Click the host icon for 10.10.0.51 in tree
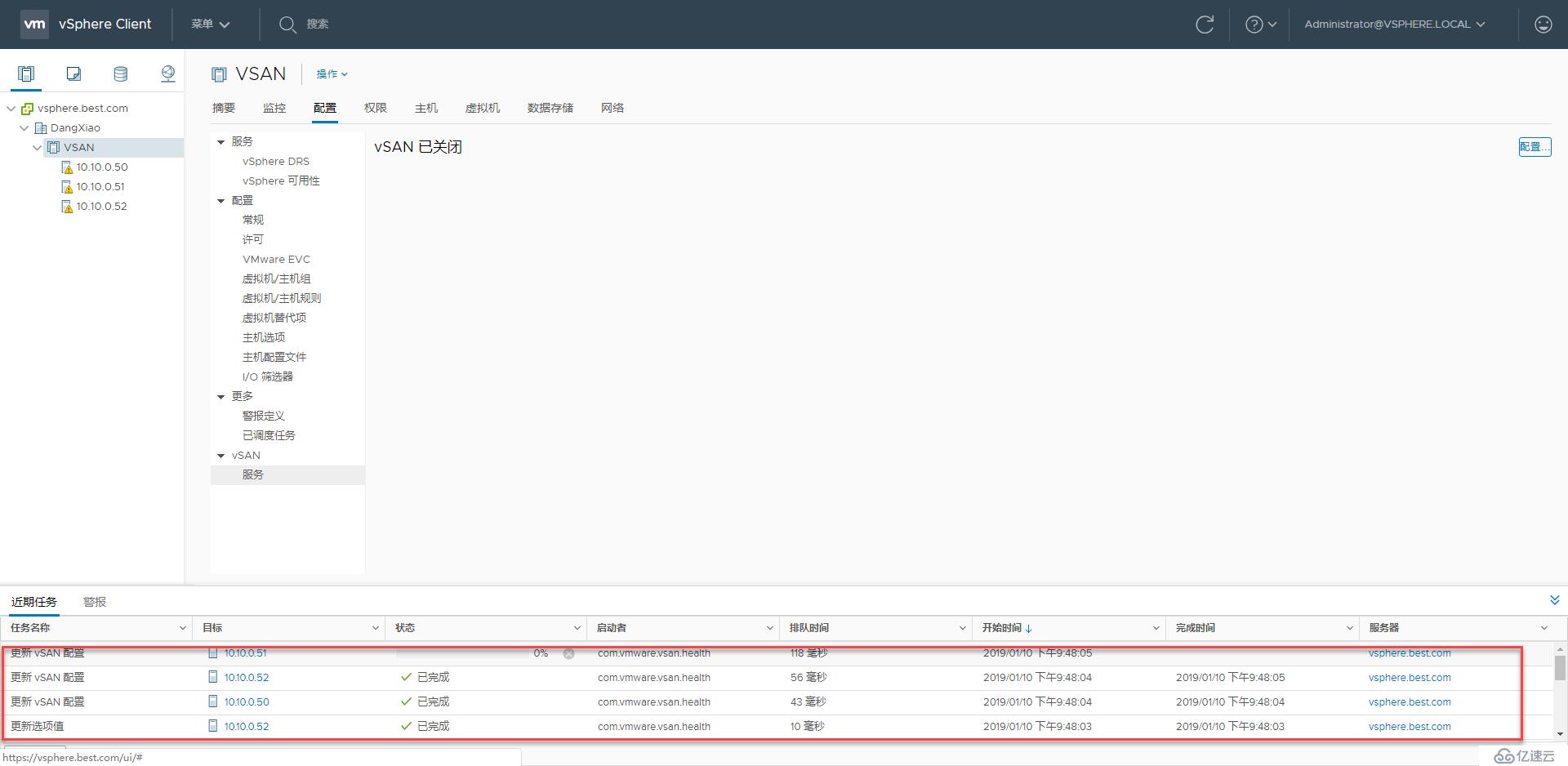The width and height of the screenshot is (1568, 766). coord(67,187)
